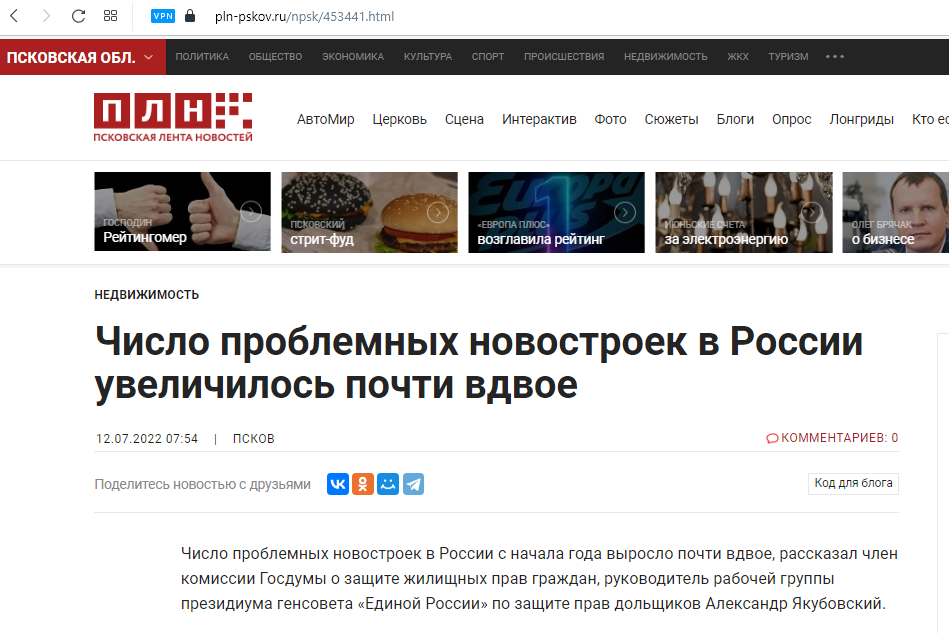The height and width of the screenshot is (633, 949).
Task: Share article on VK
Action: tap(338, 484)
